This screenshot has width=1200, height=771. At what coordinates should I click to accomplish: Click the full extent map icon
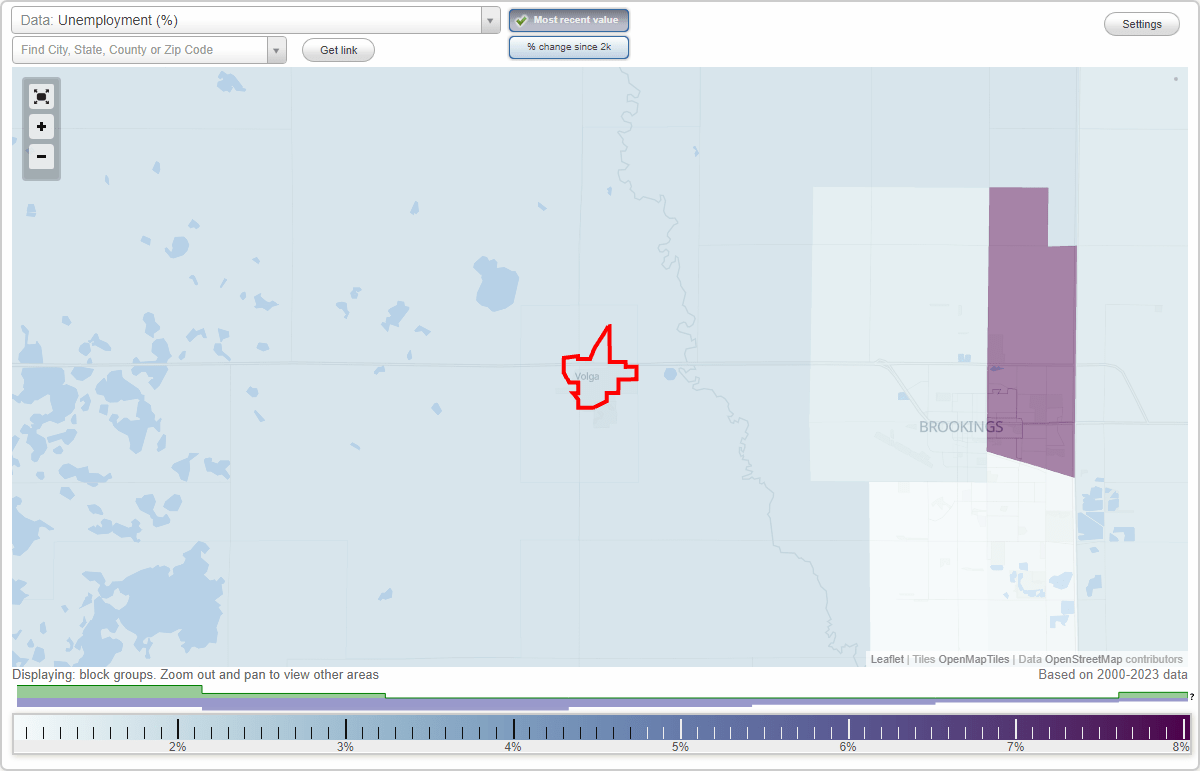(41, 96)
